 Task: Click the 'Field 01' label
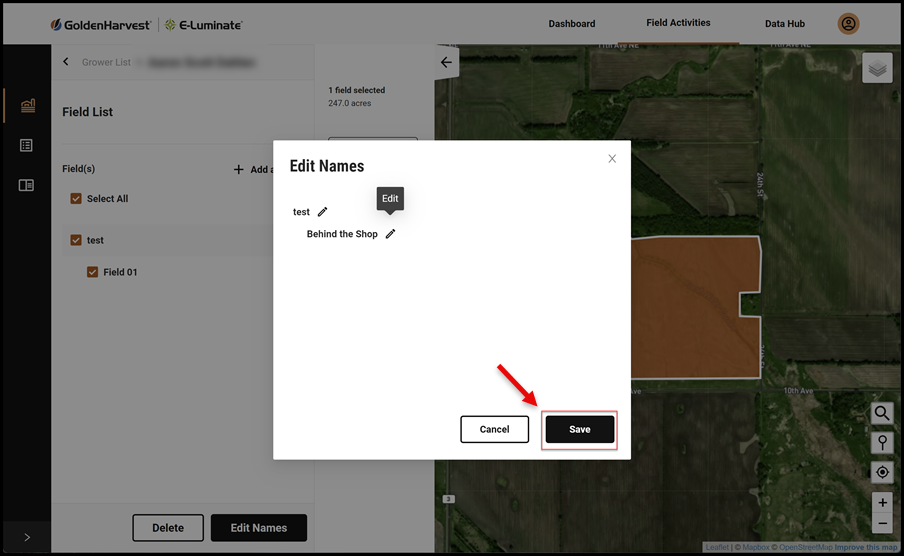click(x=120, y=272)
